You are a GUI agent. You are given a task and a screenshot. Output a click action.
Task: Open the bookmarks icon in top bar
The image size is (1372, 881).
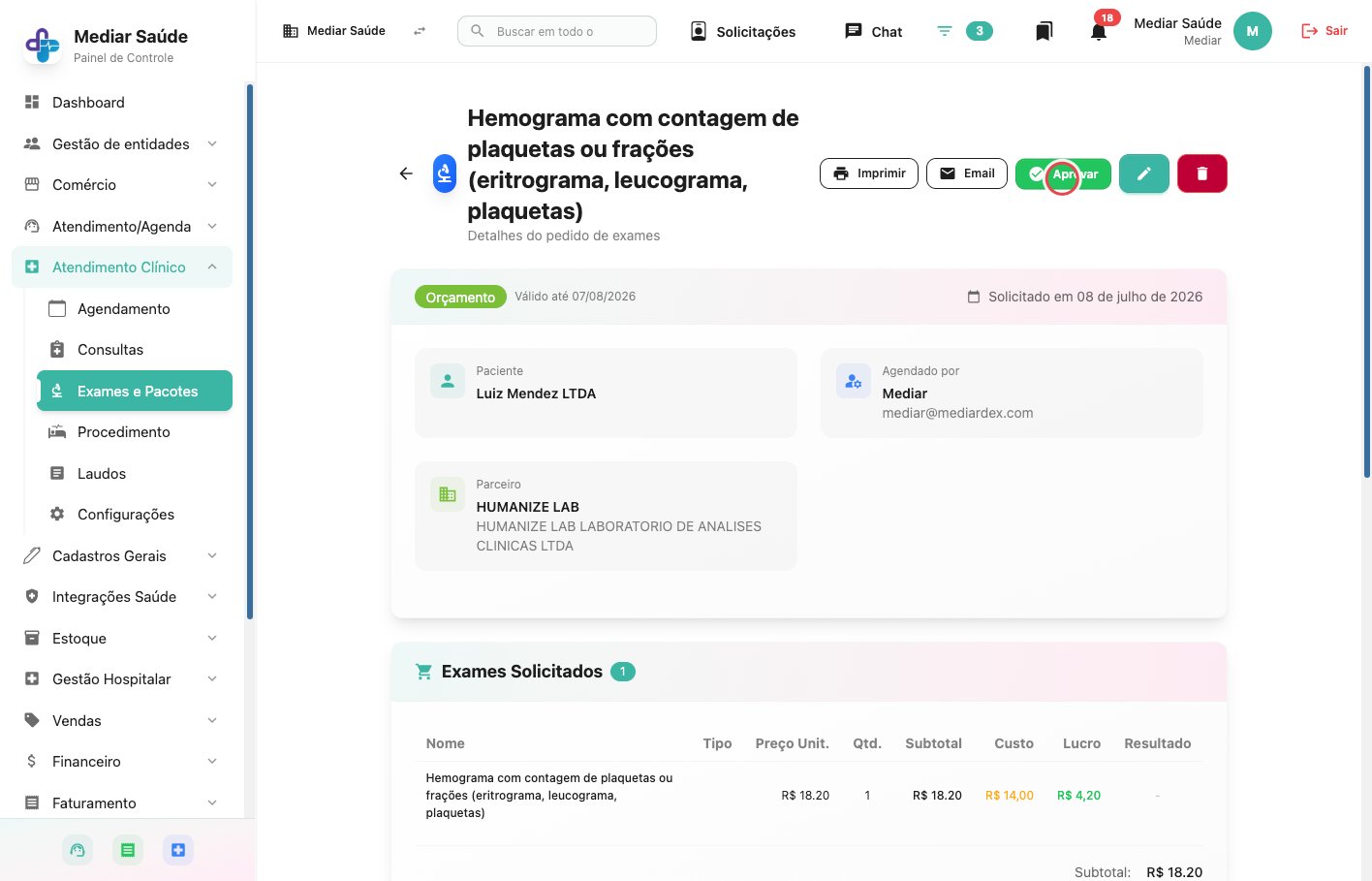pyautogui.click(x=1044, y=31)
